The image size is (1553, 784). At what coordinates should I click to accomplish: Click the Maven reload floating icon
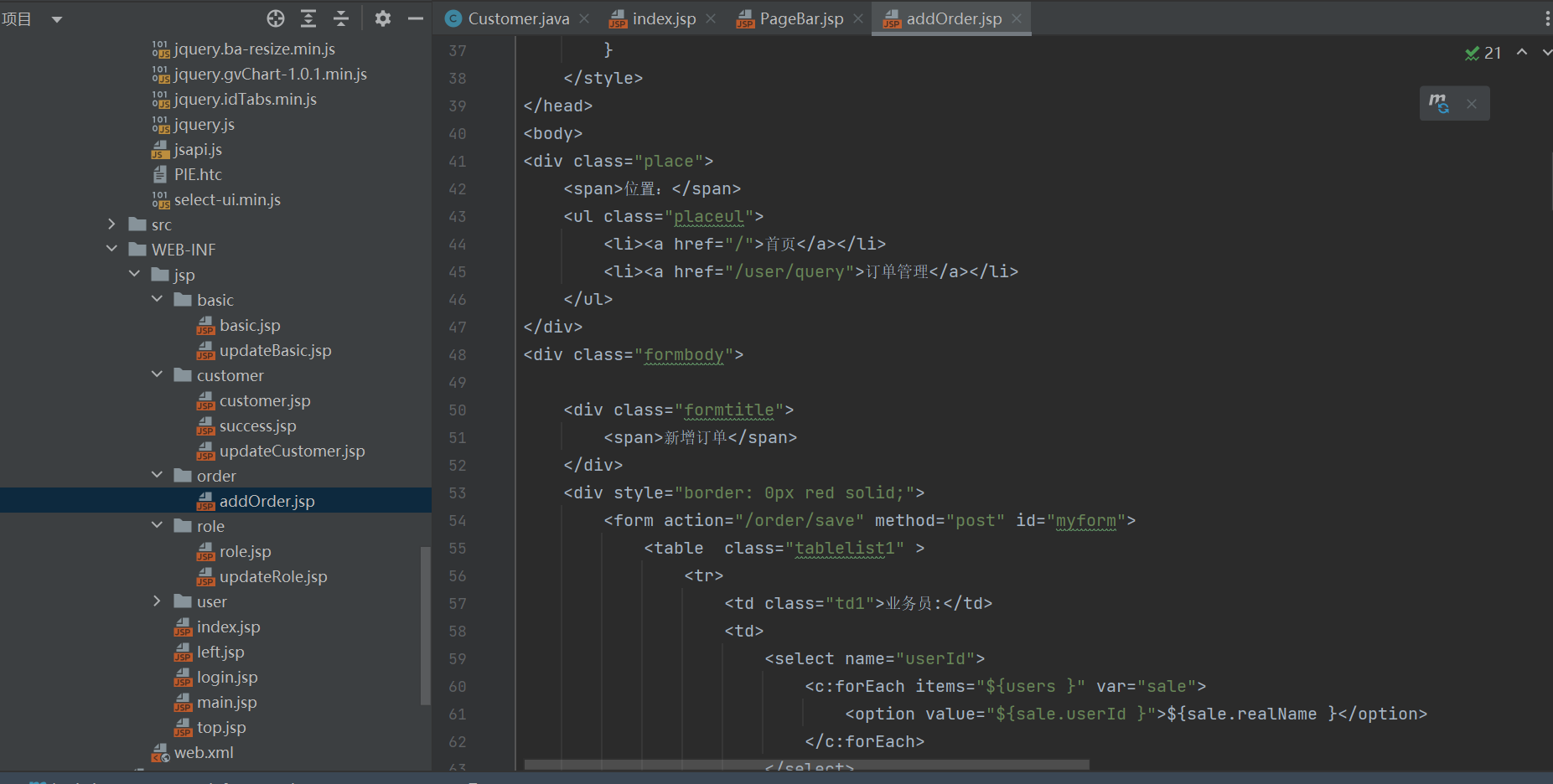click(1438, 104)
